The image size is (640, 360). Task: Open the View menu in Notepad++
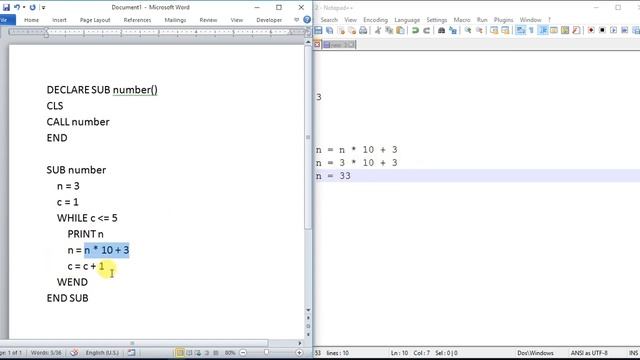(x=350, y=20)
